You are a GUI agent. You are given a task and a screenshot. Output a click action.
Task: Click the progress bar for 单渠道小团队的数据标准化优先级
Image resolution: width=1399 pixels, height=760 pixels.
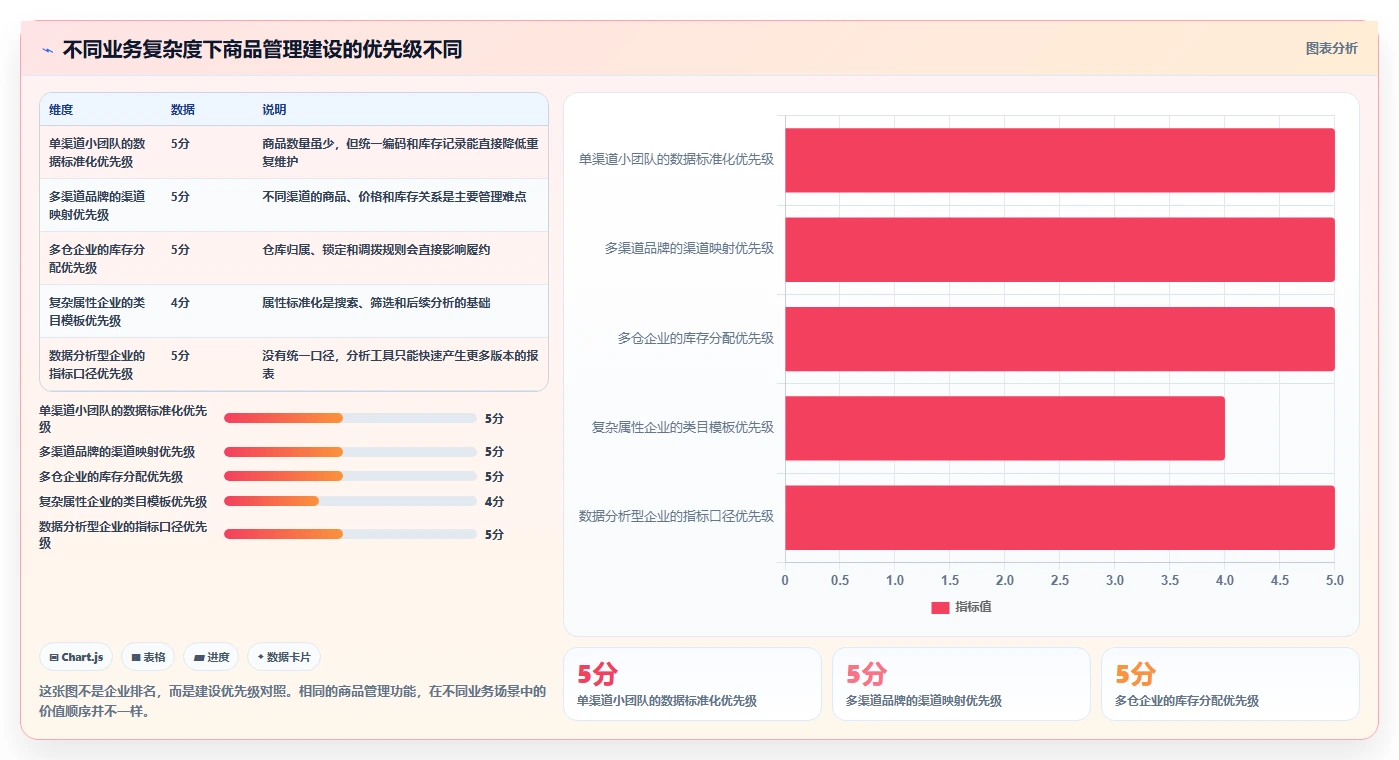point(350,418)
